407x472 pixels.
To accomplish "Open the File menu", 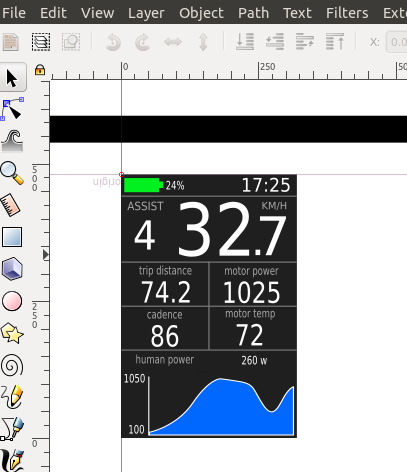I will [14, 13].
